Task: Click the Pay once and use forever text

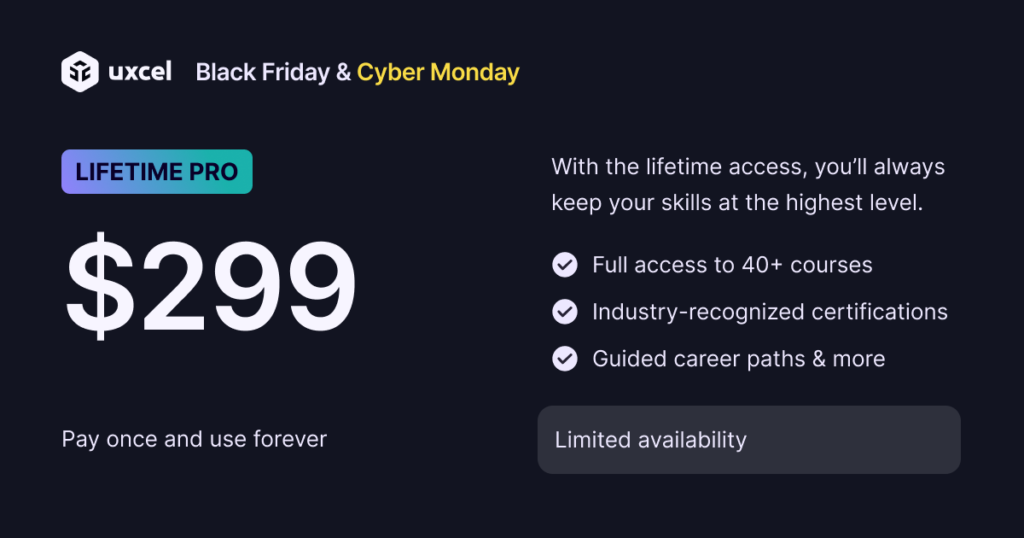Action: click(x=194, y=439)
